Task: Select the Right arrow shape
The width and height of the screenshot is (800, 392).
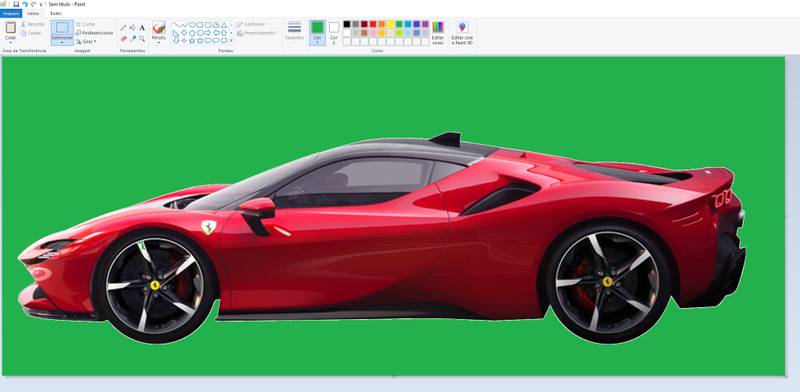Action: (x=208, y=33)
